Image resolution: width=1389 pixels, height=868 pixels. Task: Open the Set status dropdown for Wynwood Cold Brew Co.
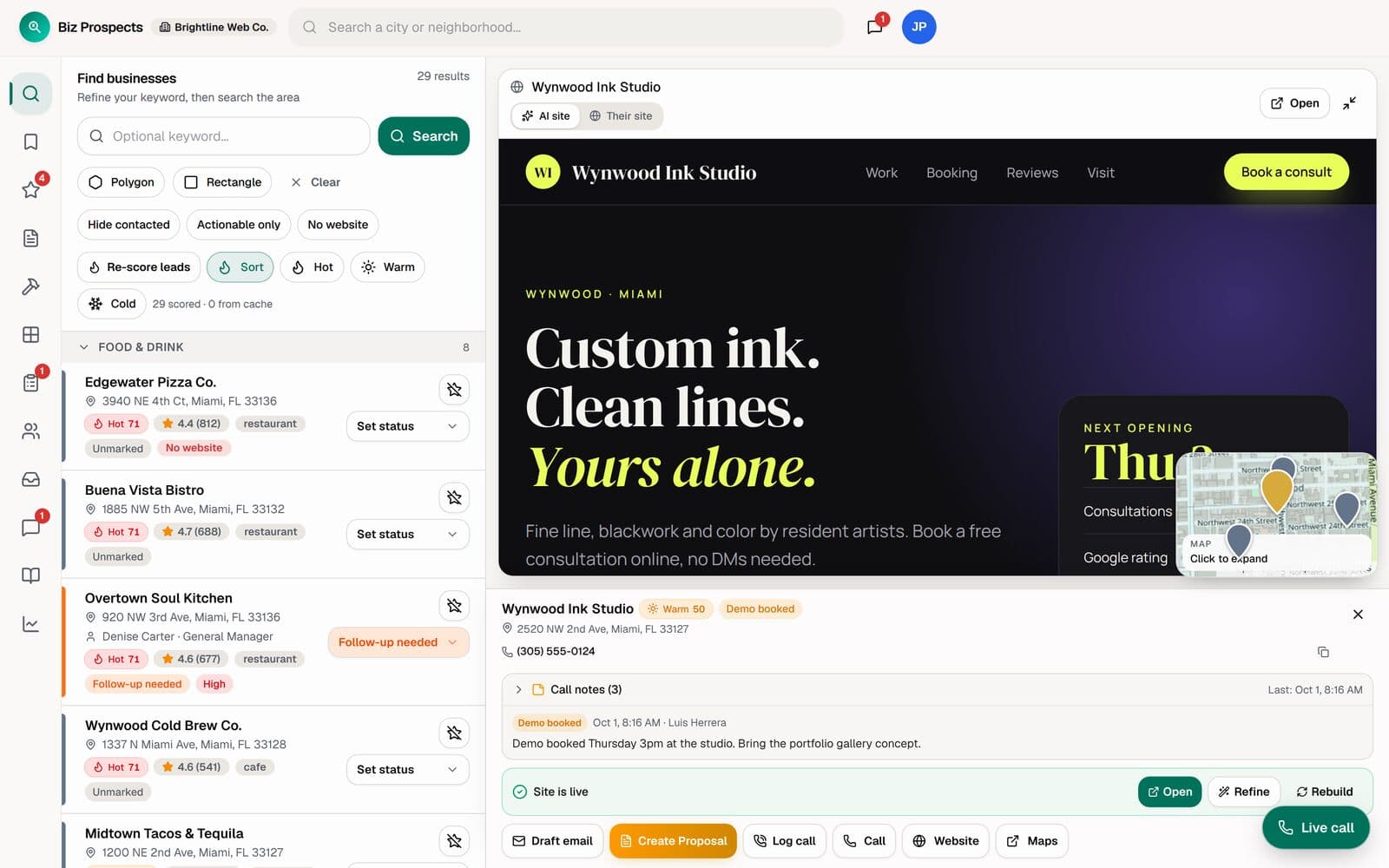coord(407,770)
